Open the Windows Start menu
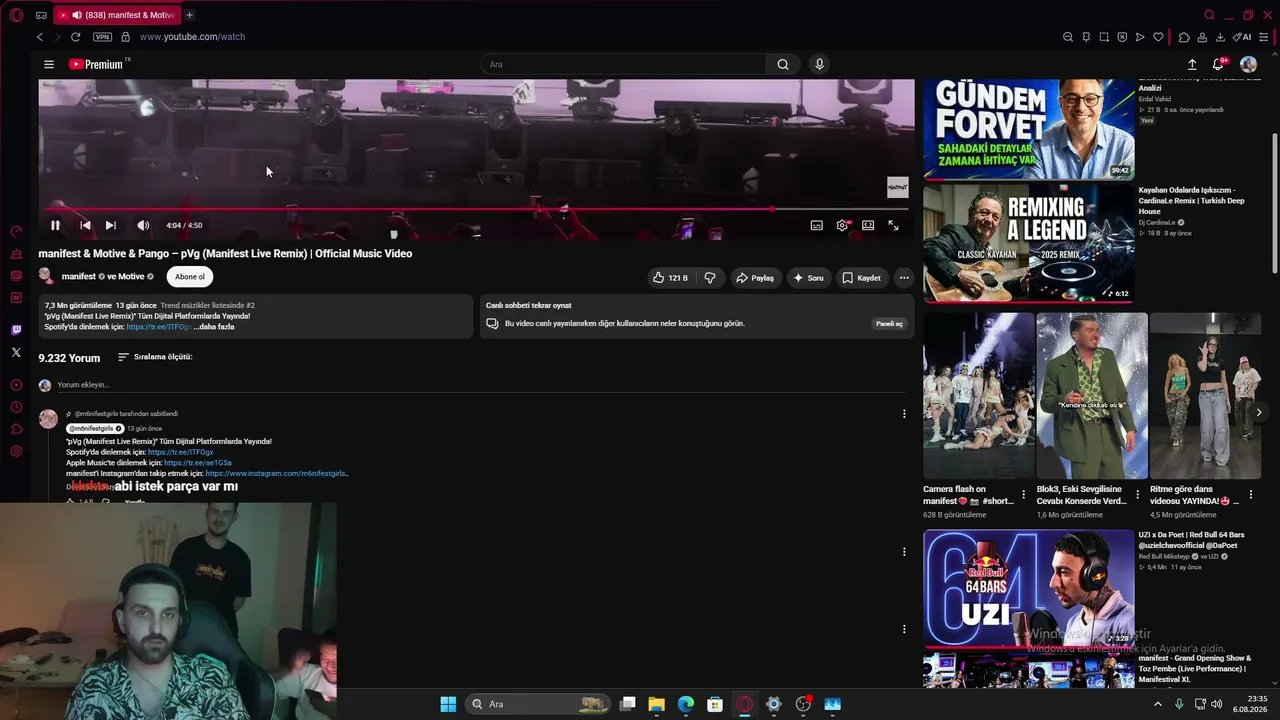 pos(448,704)
